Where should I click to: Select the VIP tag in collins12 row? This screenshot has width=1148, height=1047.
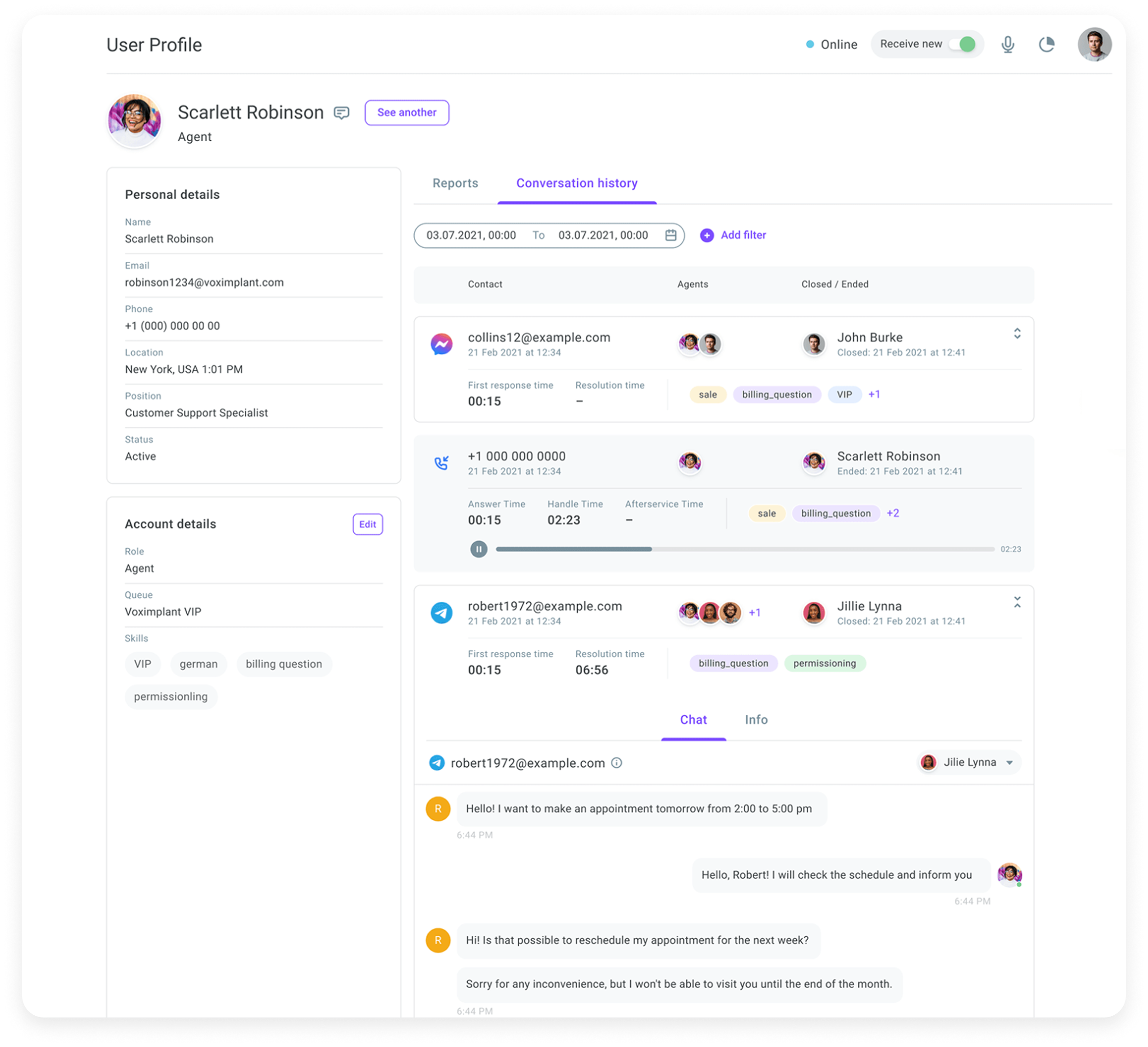[x=844, y=395]
